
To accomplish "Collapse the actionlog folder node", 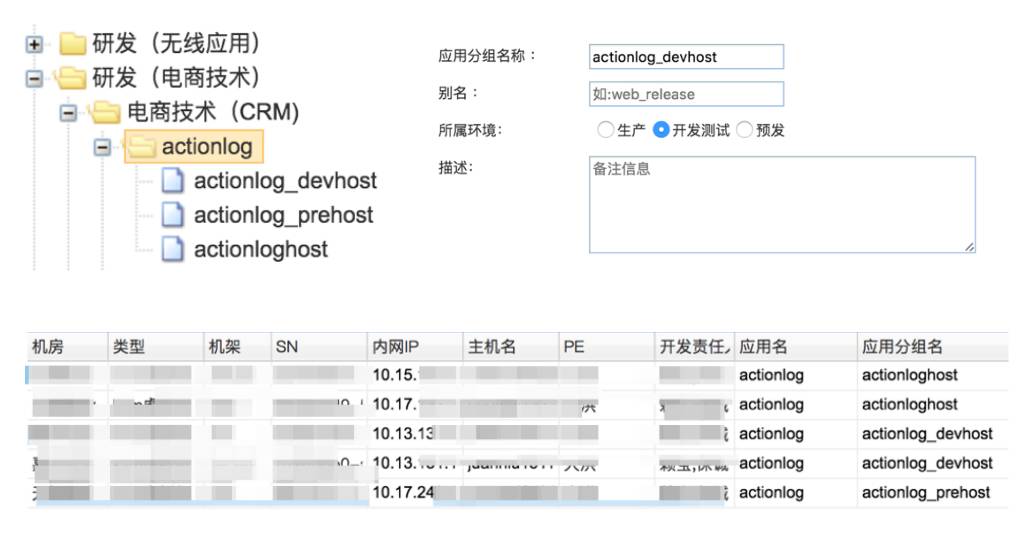I will (102, 147).
